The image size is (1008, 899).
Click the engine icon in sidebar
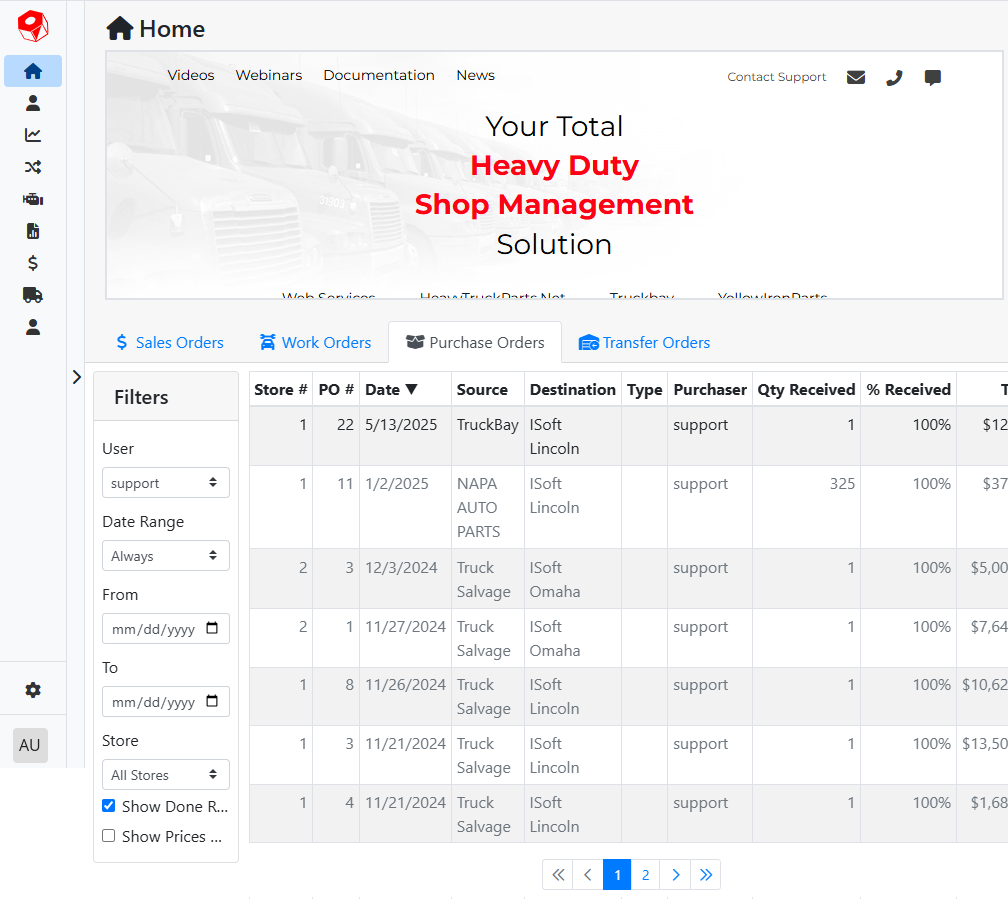point(33,199)
